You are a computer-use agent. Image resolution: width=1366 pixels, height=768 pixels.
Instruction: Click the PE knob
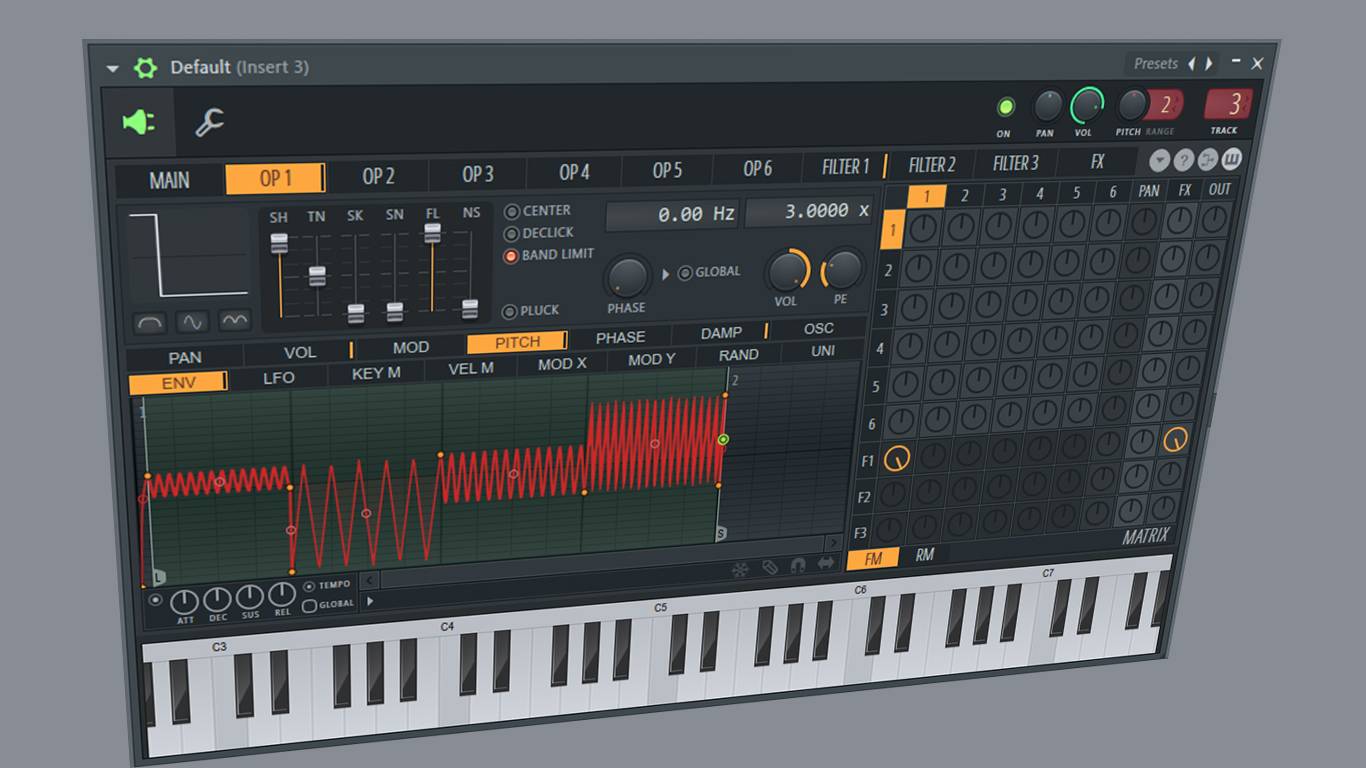[x=842, y=270]
